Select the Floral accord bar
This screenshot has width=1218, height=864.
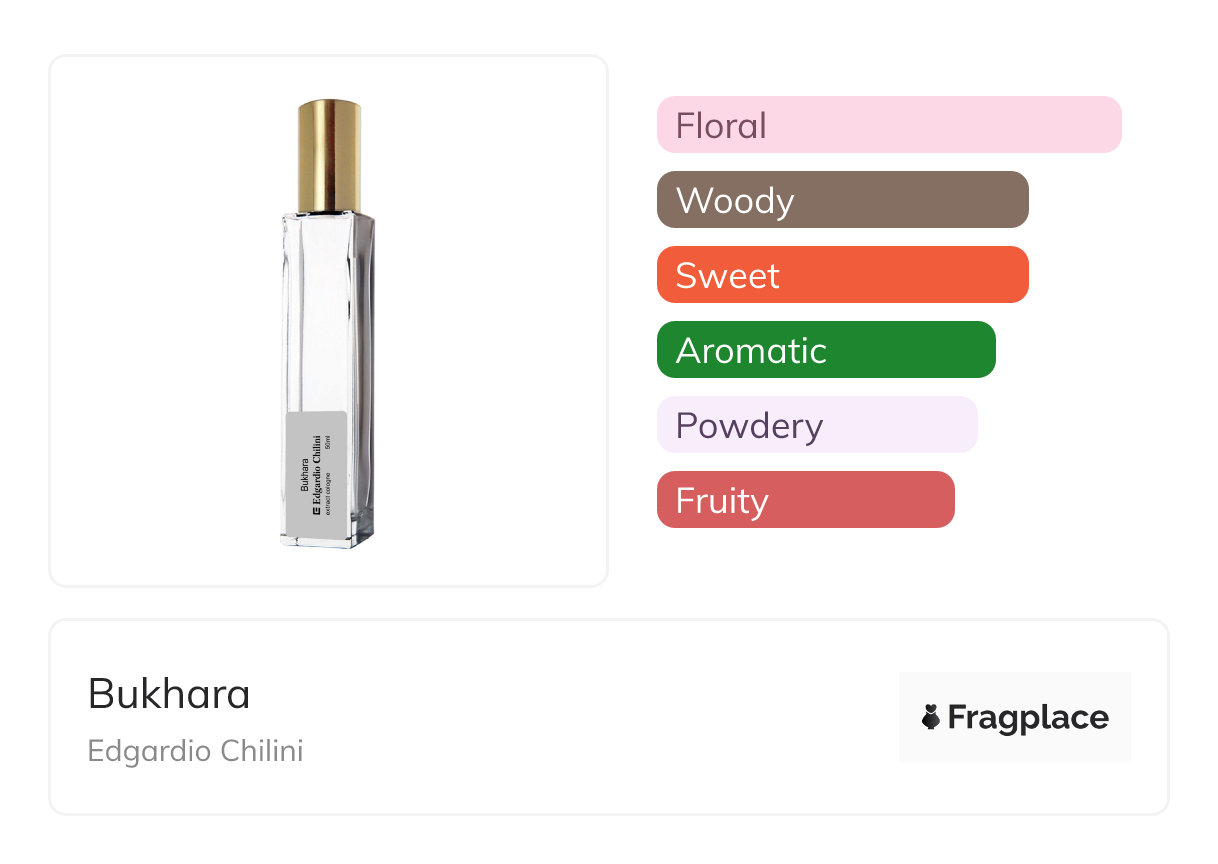pos(888,125)
